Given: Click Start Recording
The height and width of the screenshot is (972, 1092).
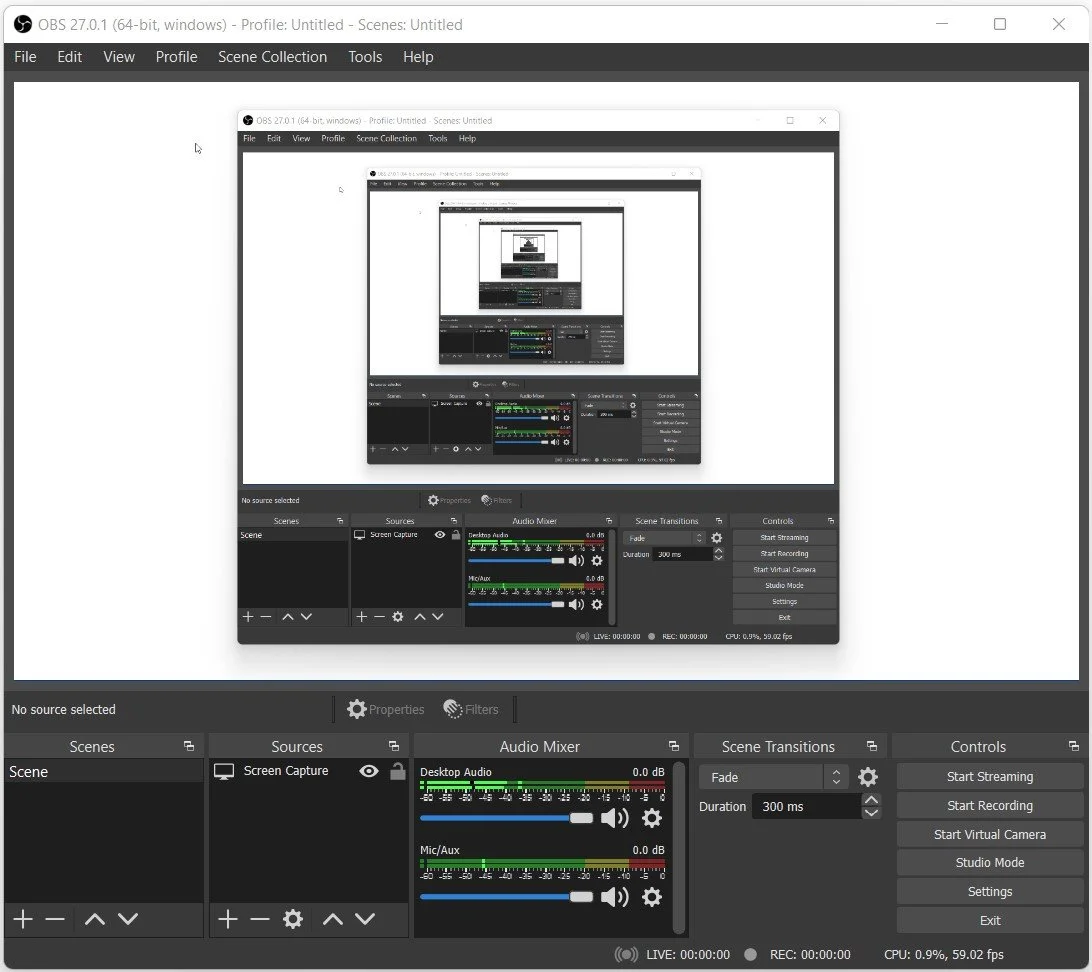Looking at the screenshot, I should pos(990,806).
